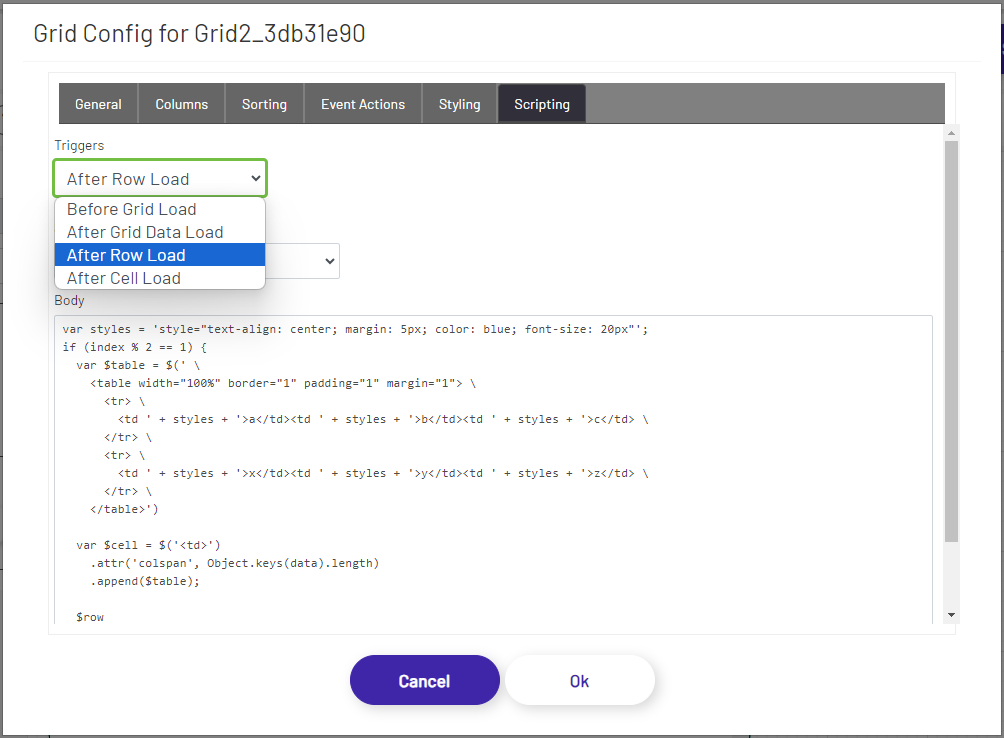Select the Scripting tab
Screen dimensions: 1004x738
pyautogui.click(x=541, y=103)
